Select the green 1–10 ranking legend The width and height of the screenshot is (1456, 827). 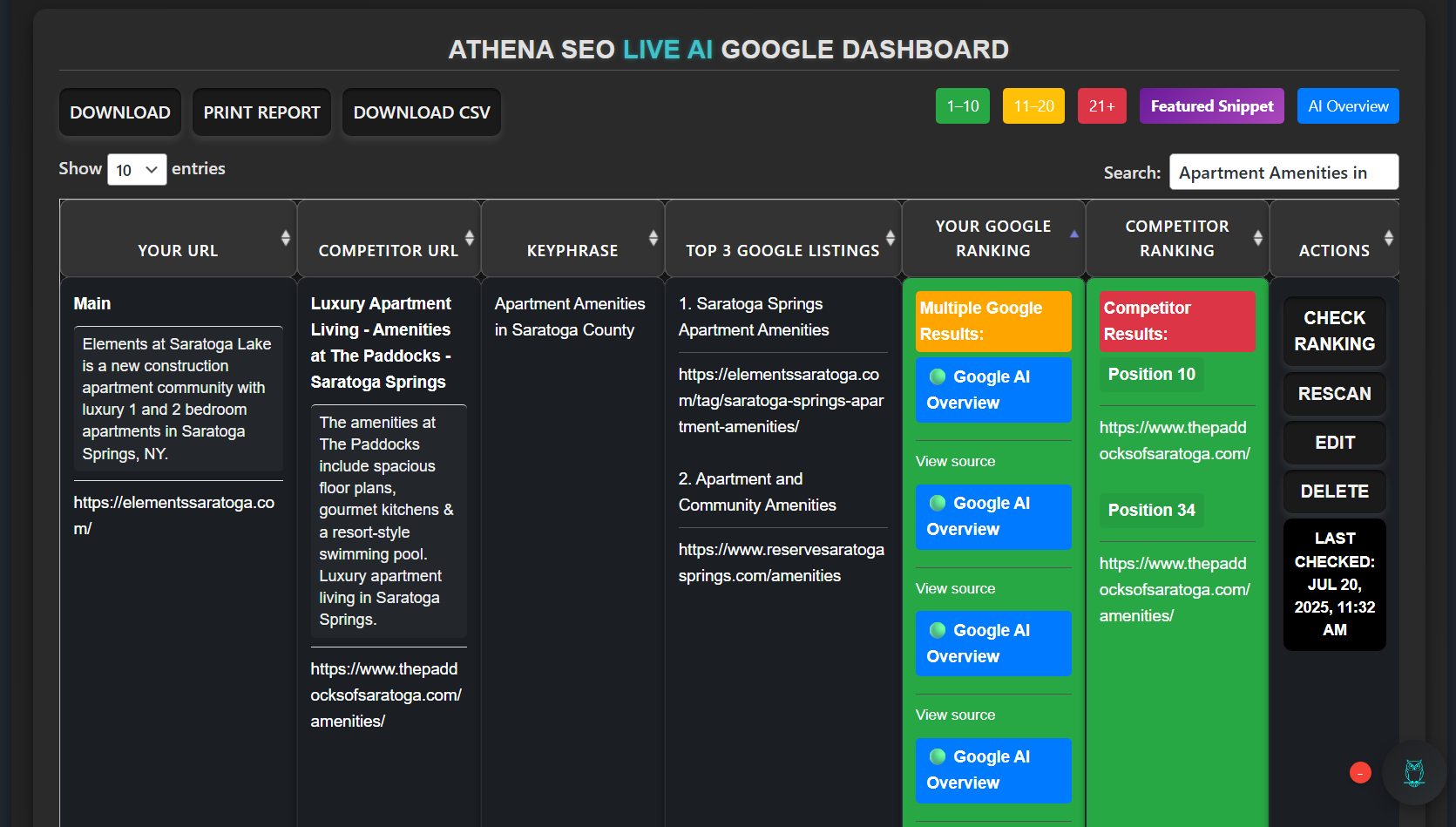coord(963,106)
